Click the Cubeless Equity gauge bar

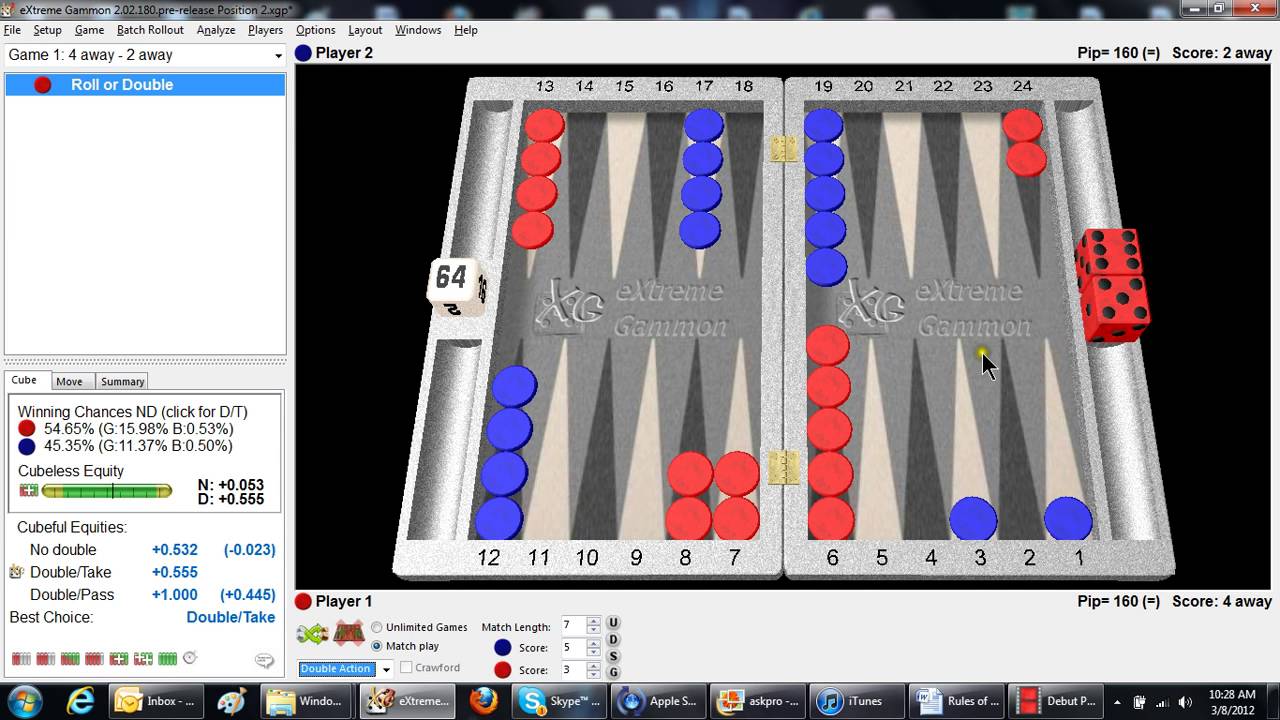[x=106, y=491]
